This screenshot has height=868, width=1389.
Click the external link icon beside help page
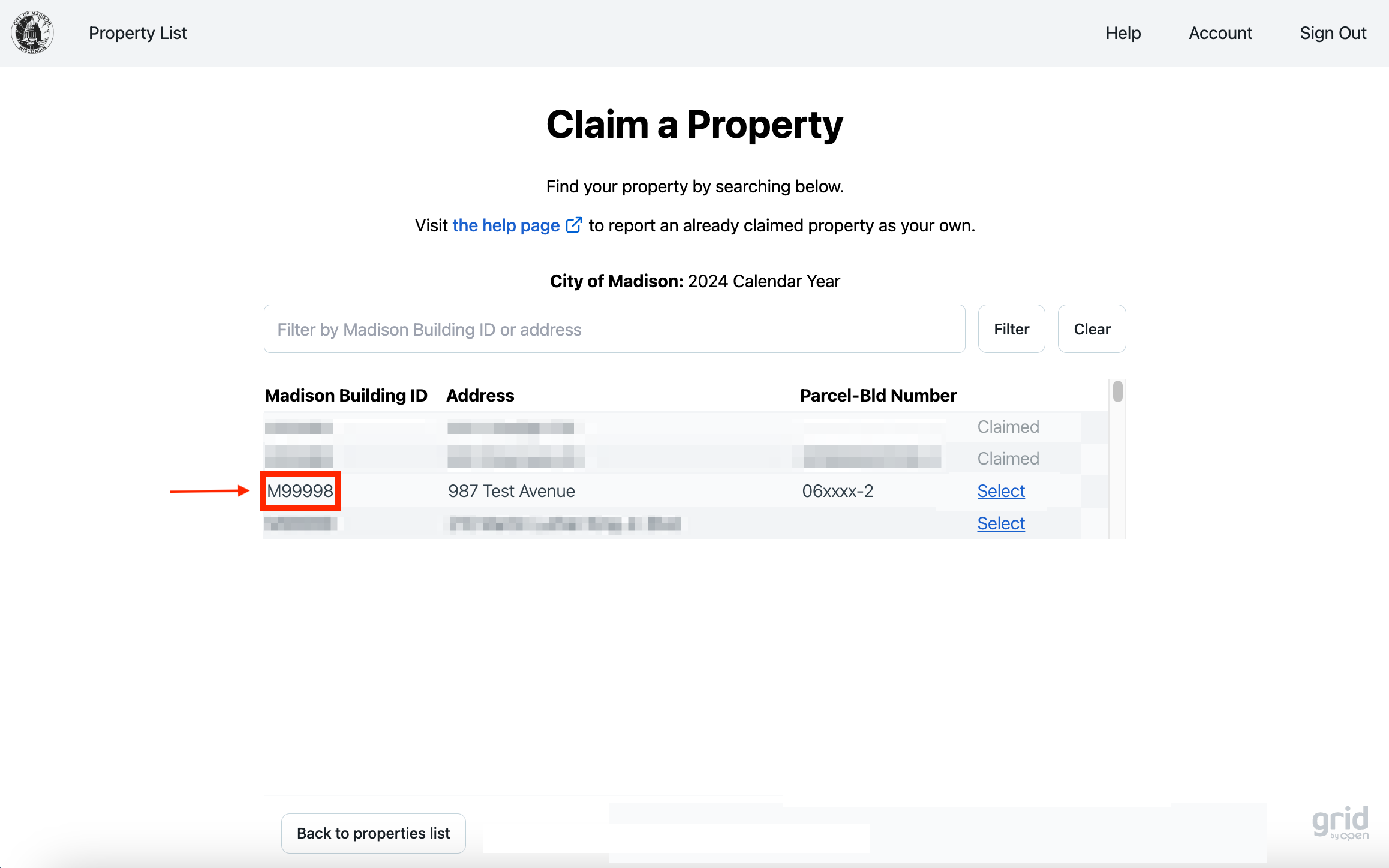573,225
